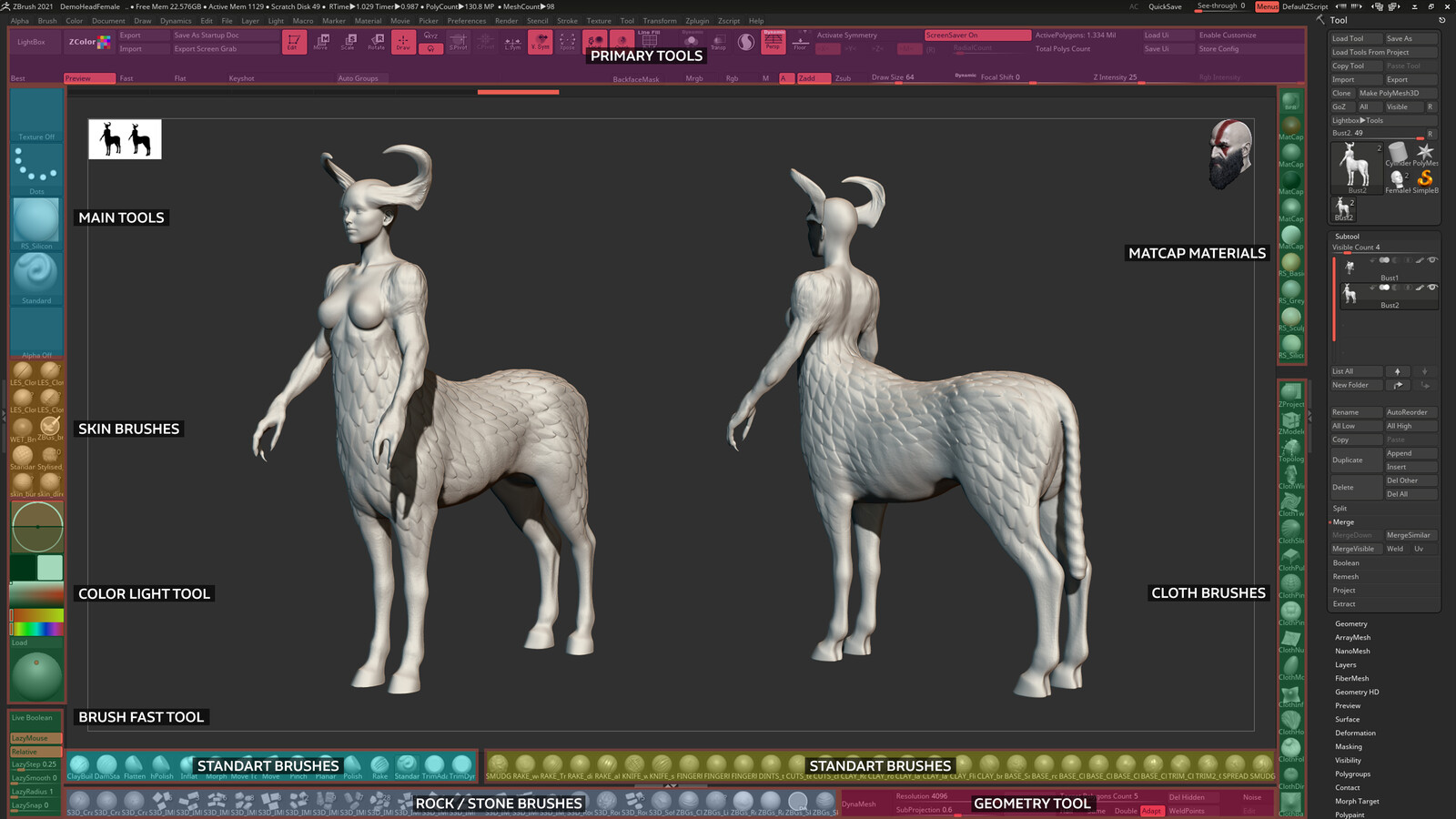Select the hPolish brush

161,766
